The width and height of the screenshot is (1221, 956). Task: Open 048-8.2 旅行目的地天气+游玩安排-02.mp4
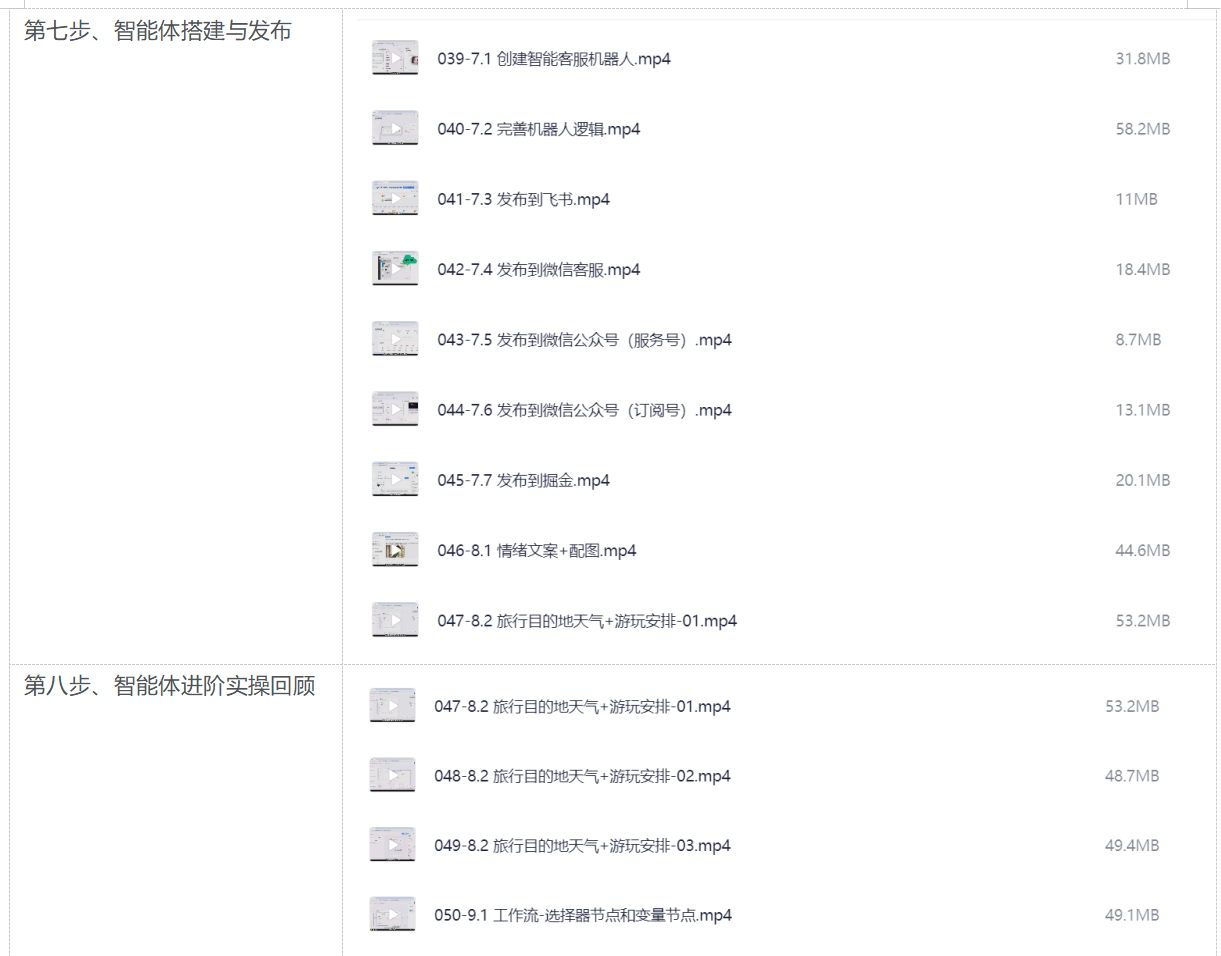pyautogui.click(x=582, y=776)
